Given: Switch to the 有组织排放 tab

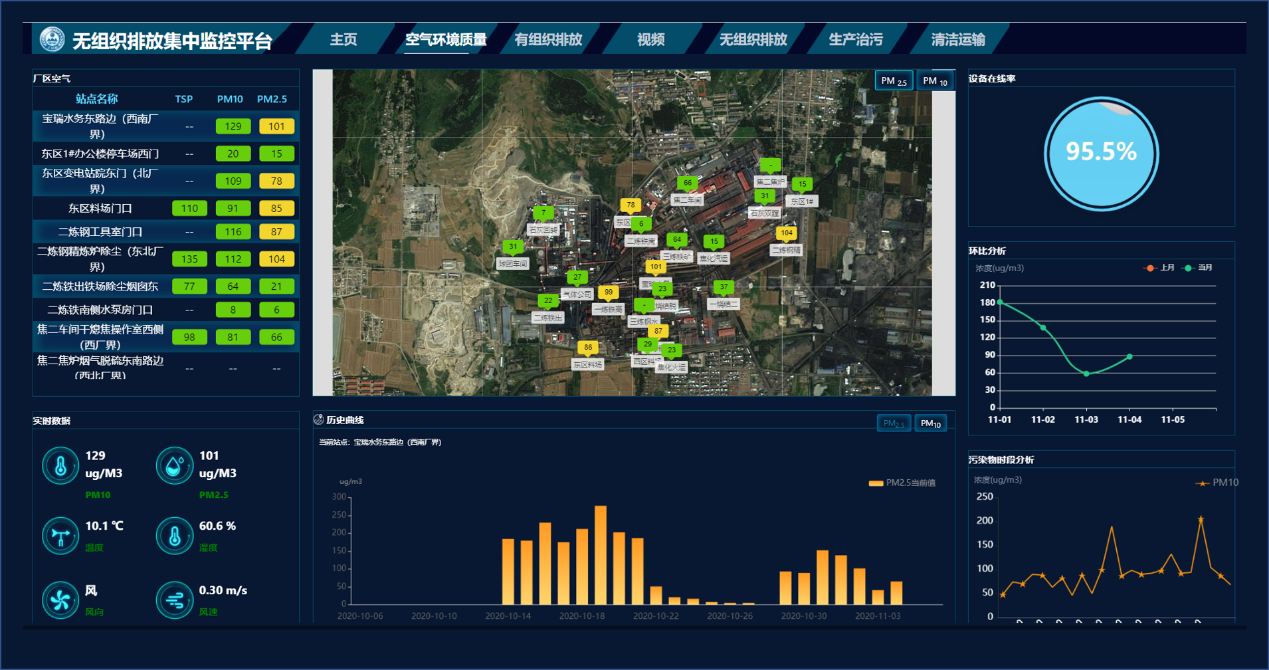Looking at the screenshot, I should 548,40.
